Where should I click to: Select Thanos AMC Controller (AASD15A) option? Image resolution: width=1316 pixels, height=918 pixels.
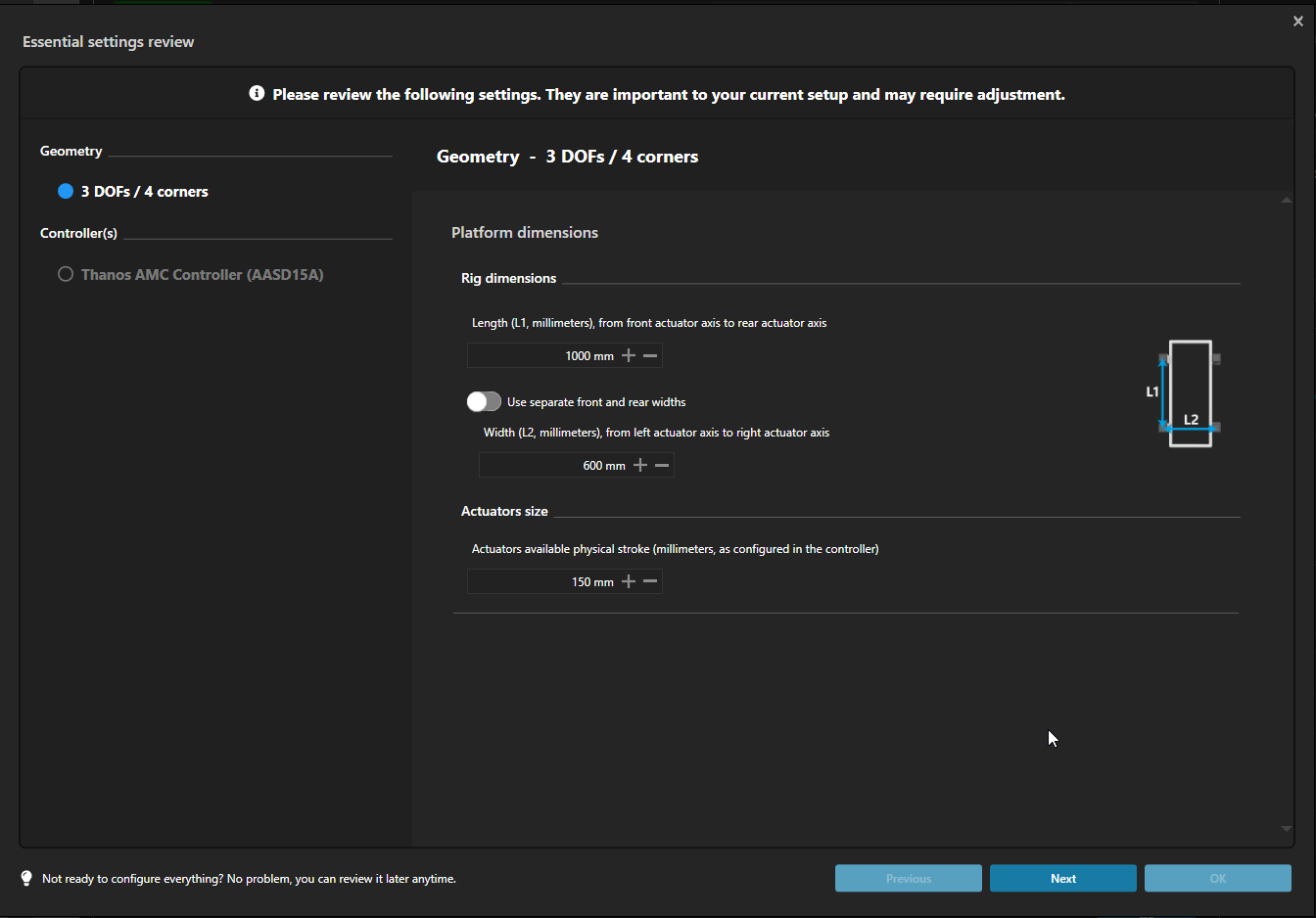66,275
